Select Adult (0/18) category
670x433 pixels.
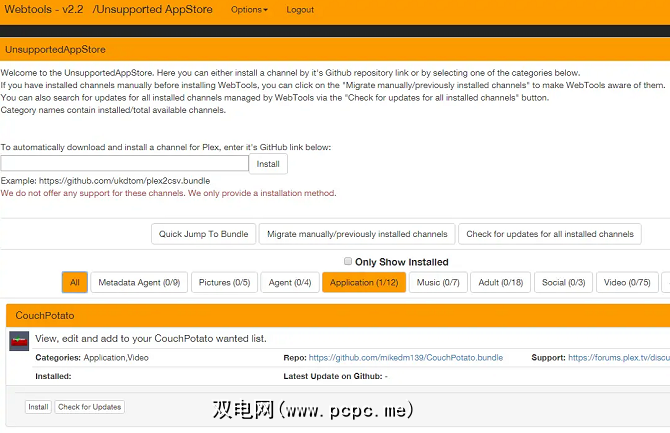[x=500, y=283]
